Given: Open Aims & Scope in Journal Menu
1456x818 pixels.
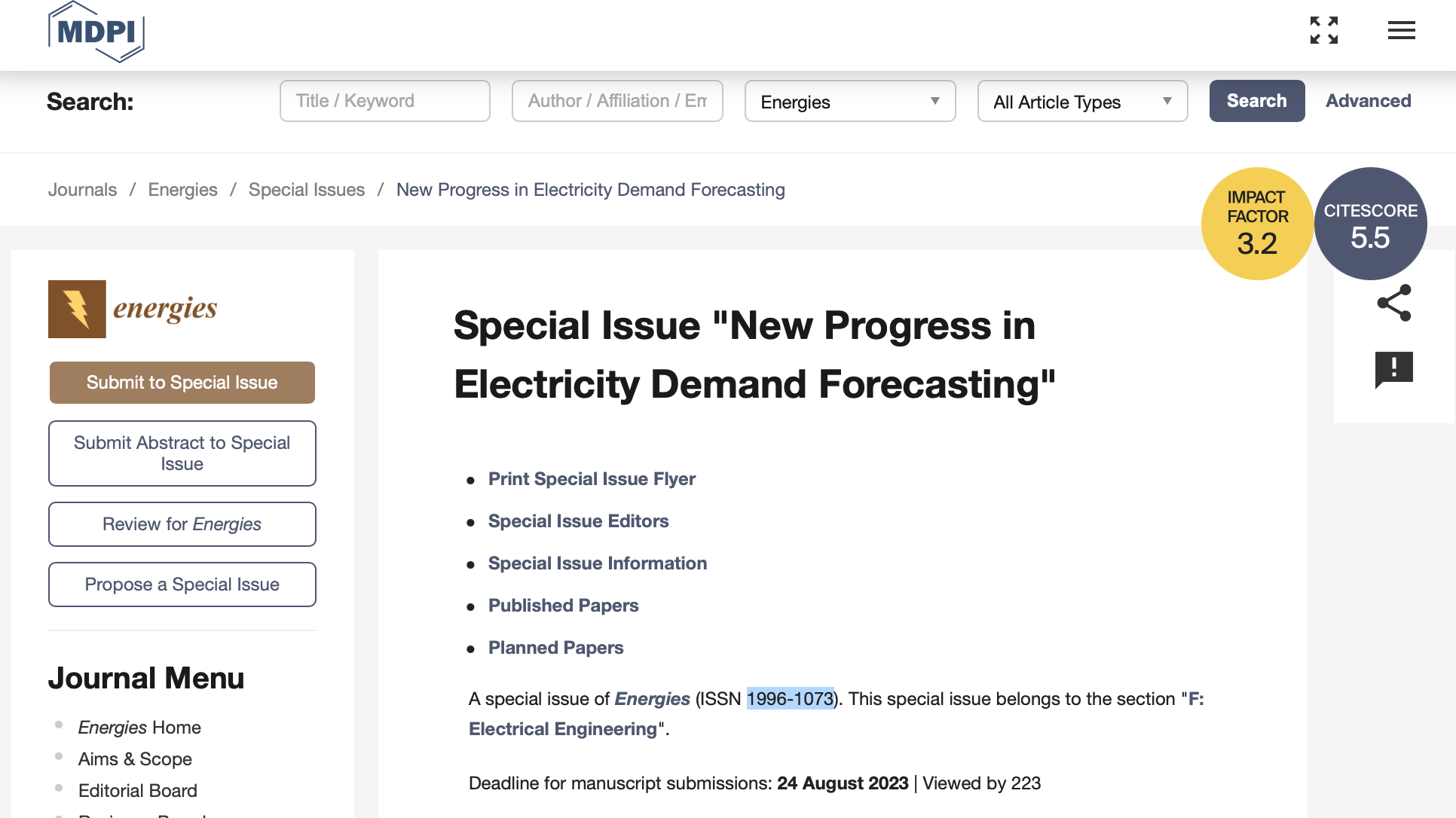Looking at the screenshot, I should [135, 759].
